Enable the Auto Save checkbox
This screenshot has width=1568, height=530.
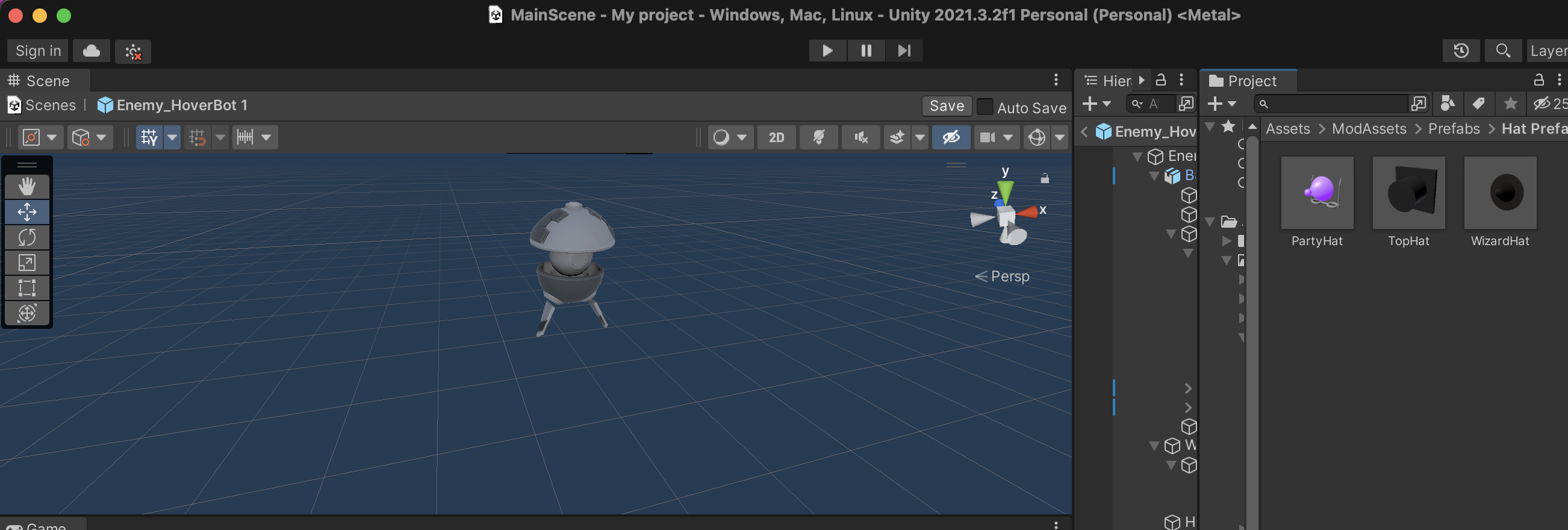click(985, 107)
